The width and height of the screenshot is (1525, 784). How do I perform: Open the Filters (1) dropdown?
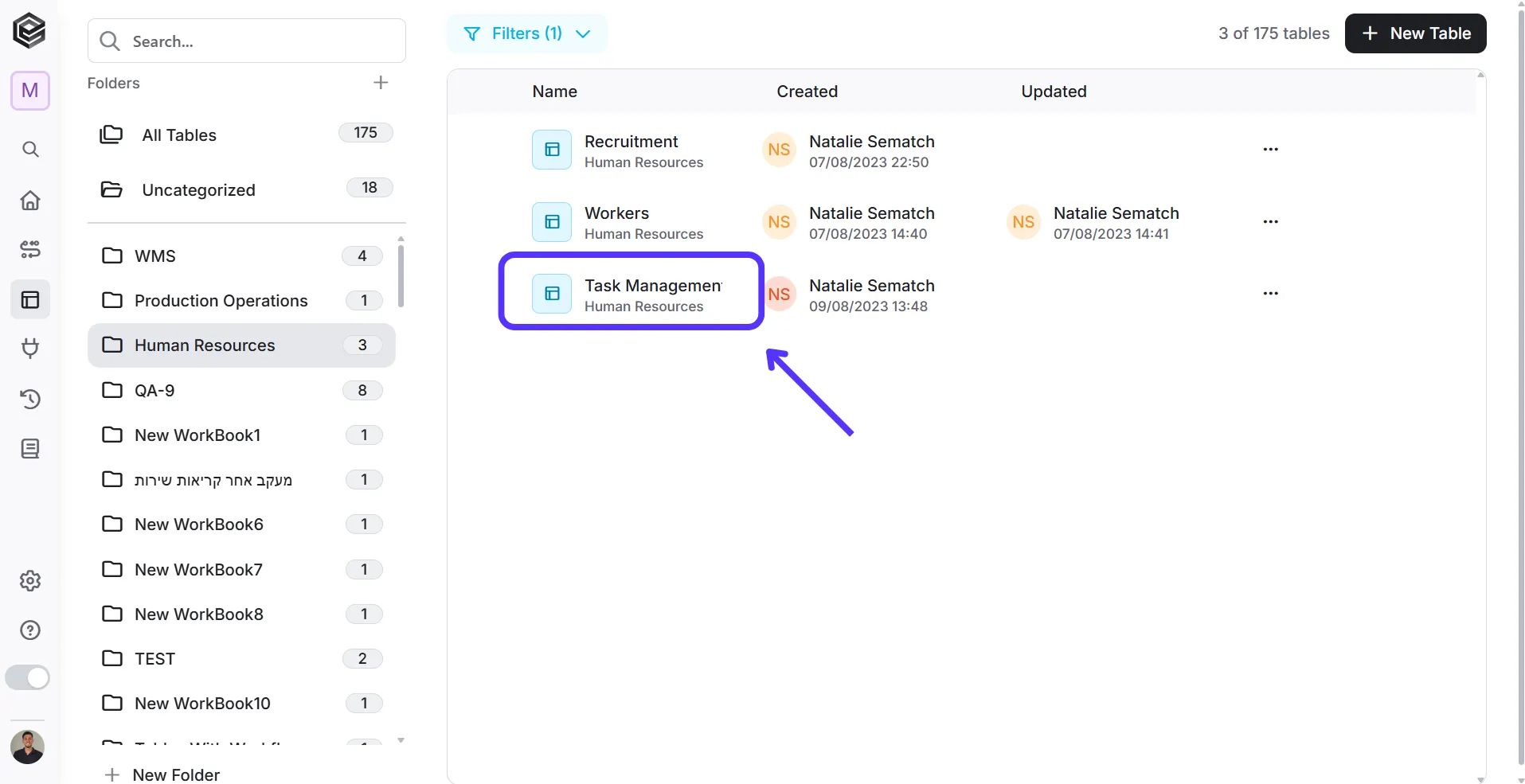[x=527, y=33]
